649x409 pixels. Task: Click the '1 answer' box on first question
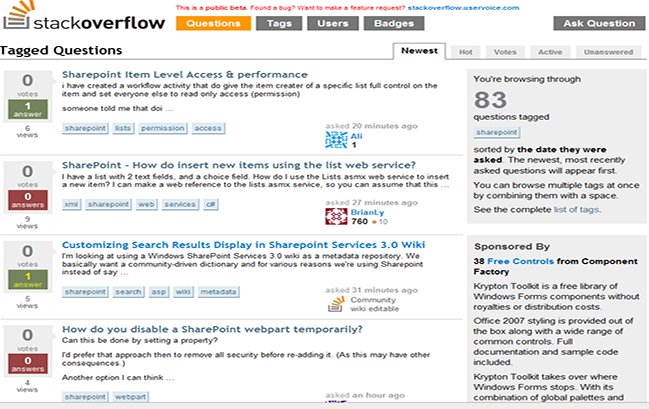tap(28, 109)
